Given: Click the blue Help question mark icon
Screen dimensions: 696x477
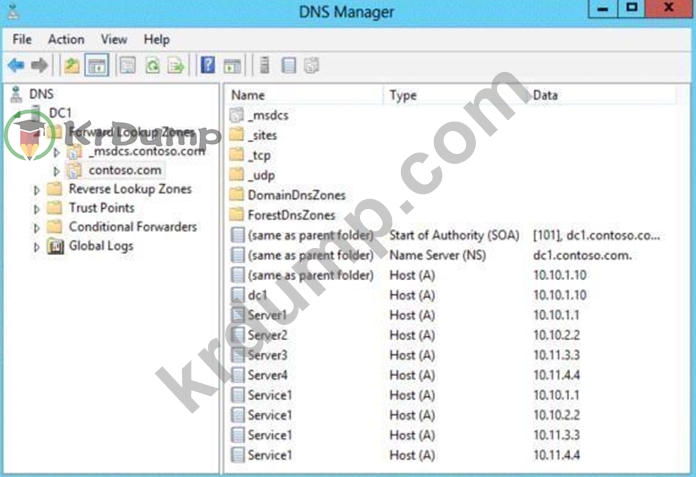Looking at the screenshot, I should [x=208, y=66].
